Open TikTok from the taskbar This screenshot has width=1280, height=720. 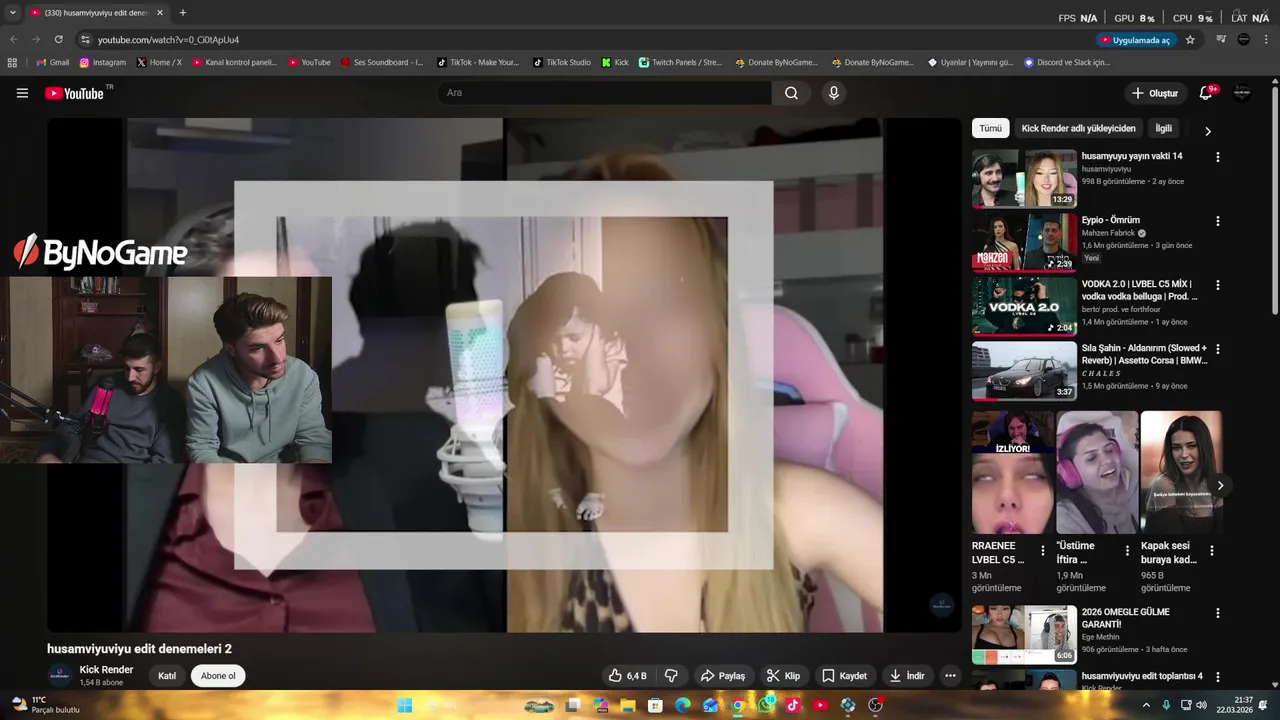pyautogui.click(x=793, y=705)
